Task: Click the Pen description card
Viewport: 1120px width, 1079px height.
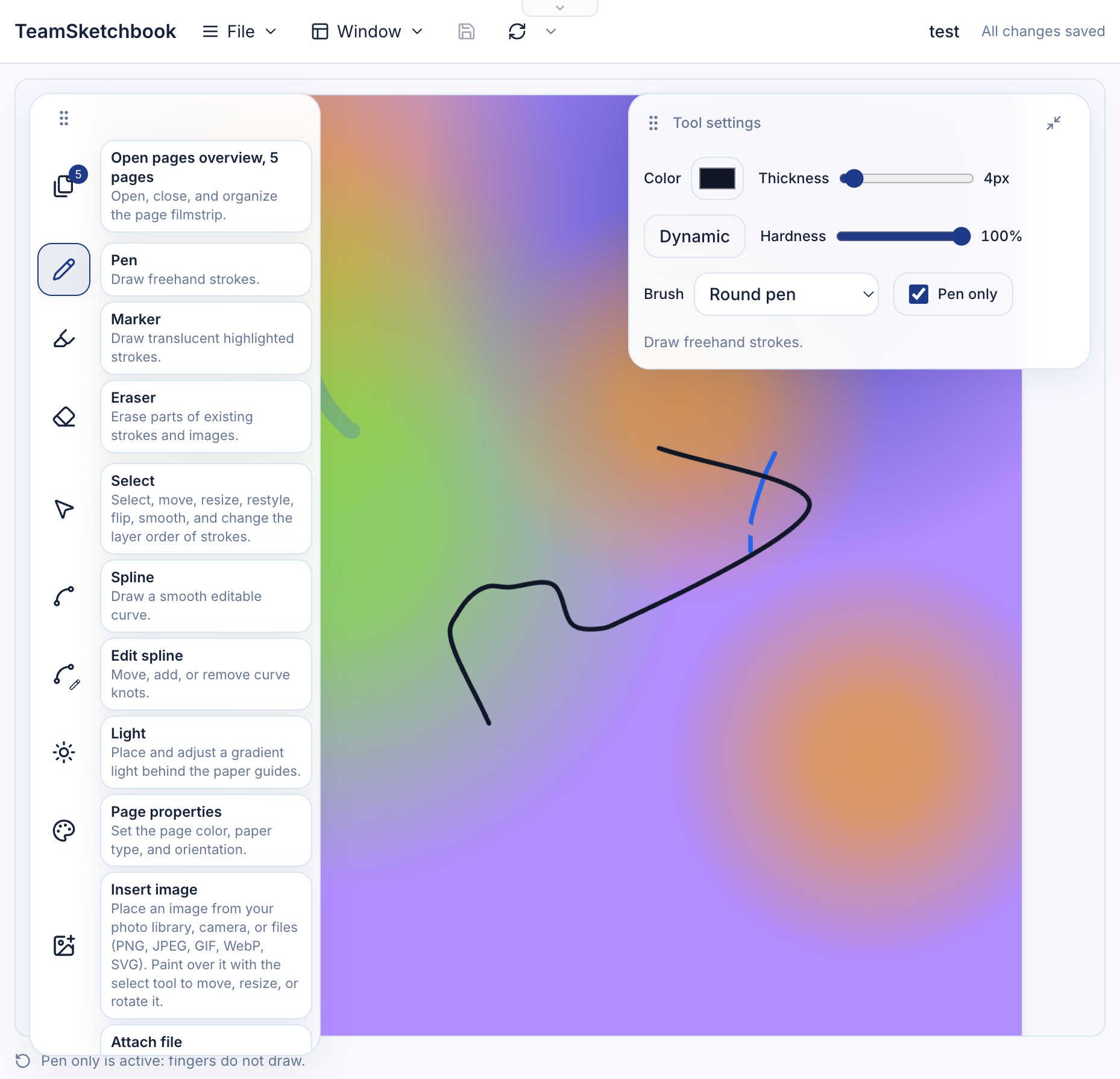Action: [x=206, y=269]
